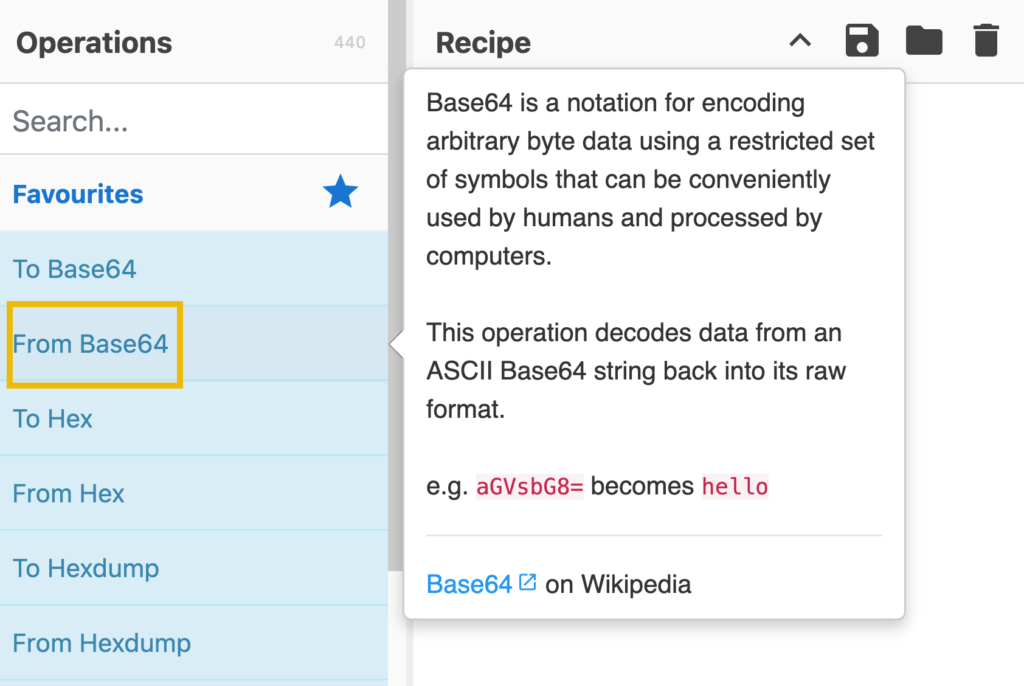The image size is (1024, 686).
Task: Expand the Favourites category heading
Action: click(x=194, y=193)
